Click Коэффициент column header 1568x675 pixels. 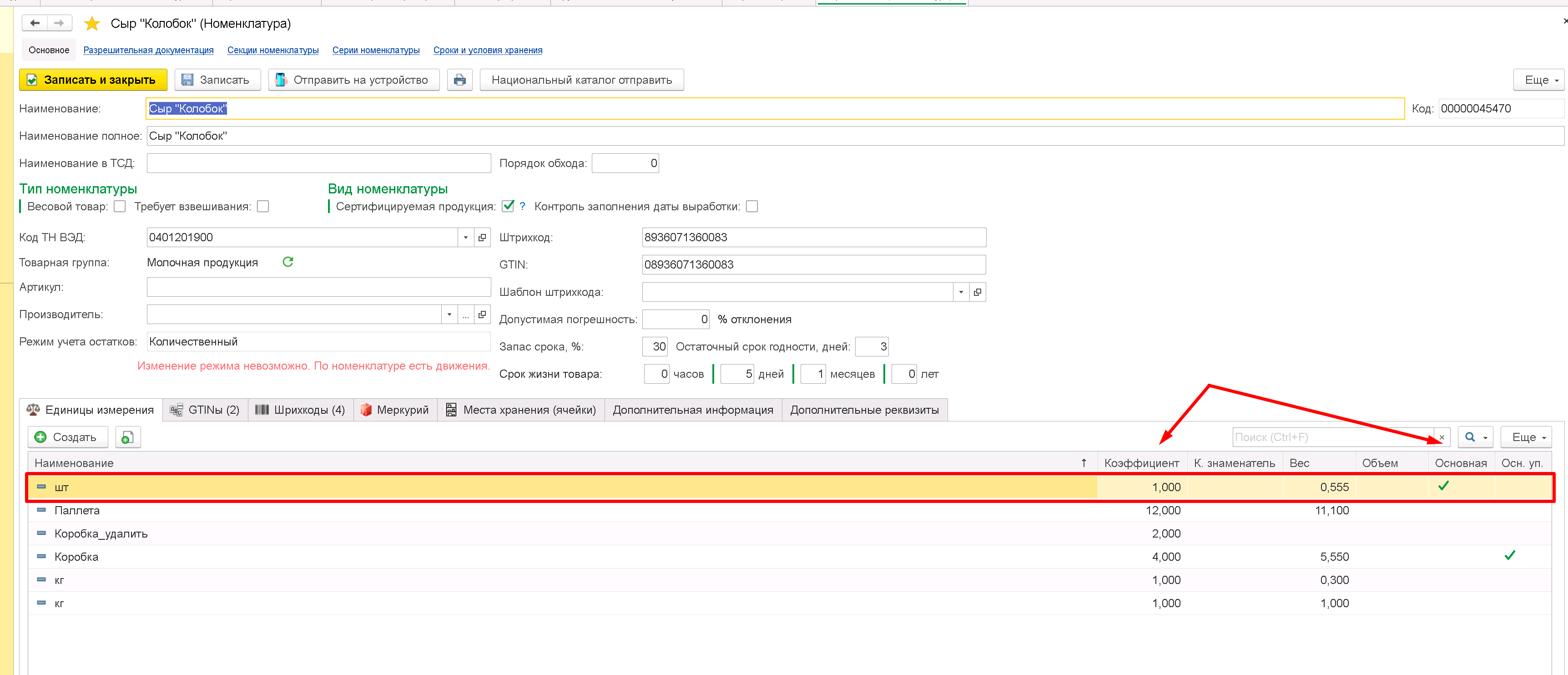[1141, 463]
